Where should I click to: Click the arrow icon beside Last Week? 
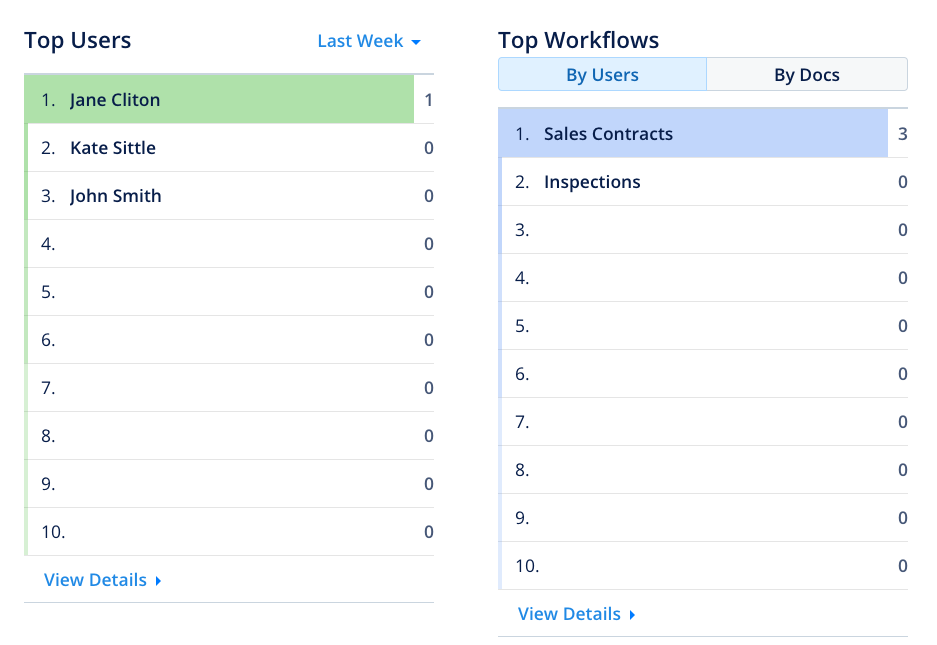click(416, 42)
